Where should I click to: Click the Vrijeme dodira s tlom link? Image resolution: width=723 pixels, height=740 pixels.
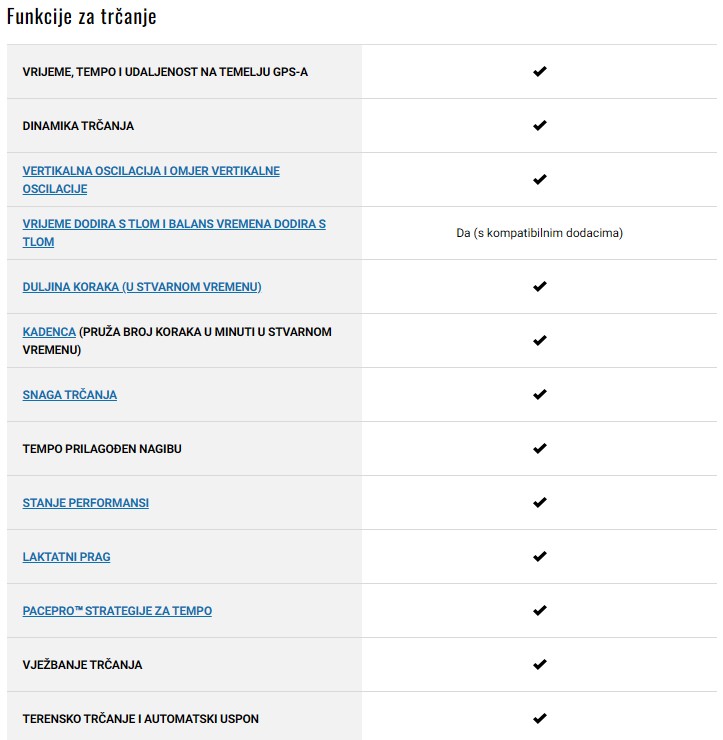(x=174, y=225)
